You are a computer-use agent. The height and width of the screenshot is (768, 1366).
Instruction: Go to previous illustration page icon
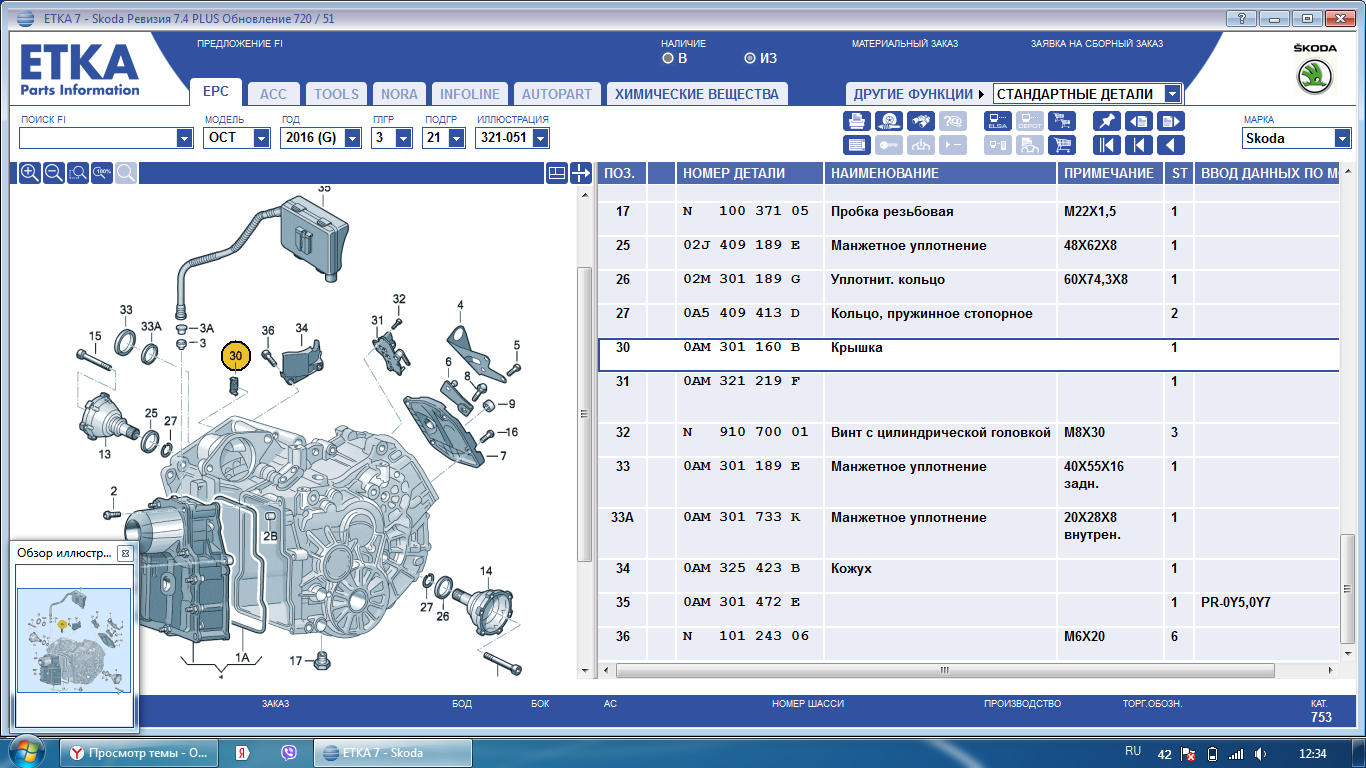point(1139,121)
